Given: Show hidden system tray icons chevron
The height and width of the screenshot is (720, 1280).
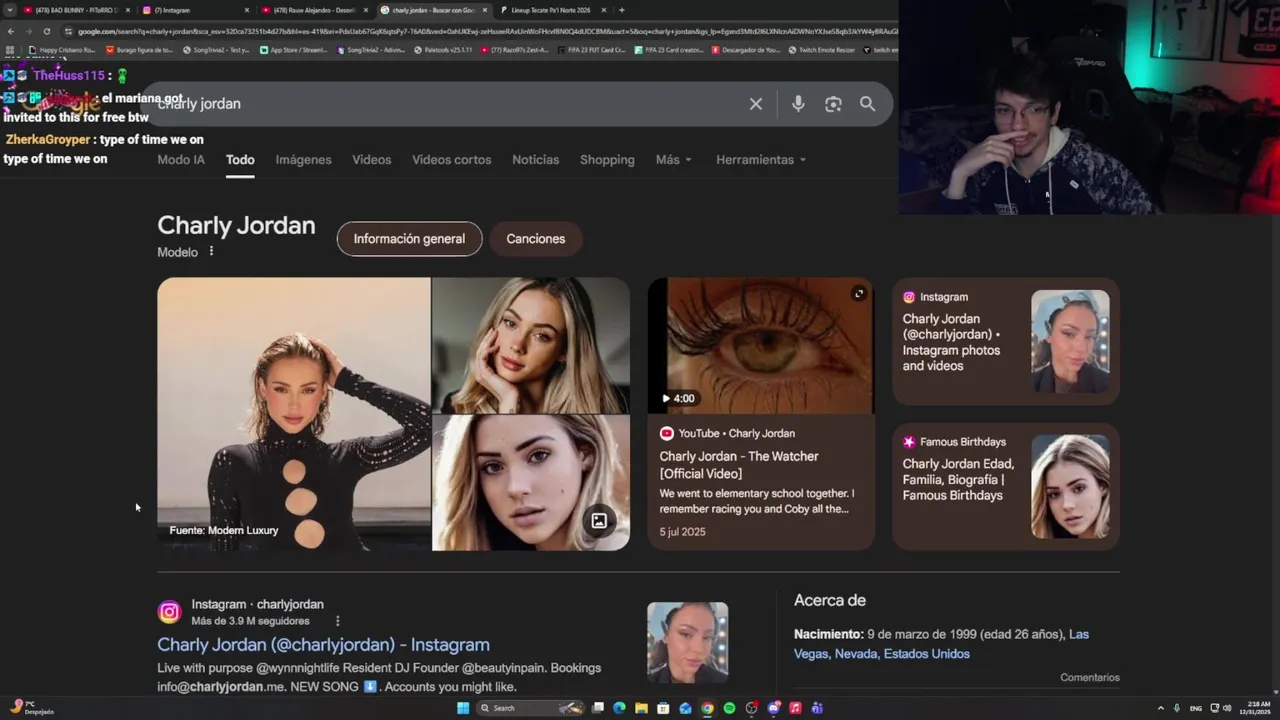Looking at the screenshot, I should coord(1160,708).
